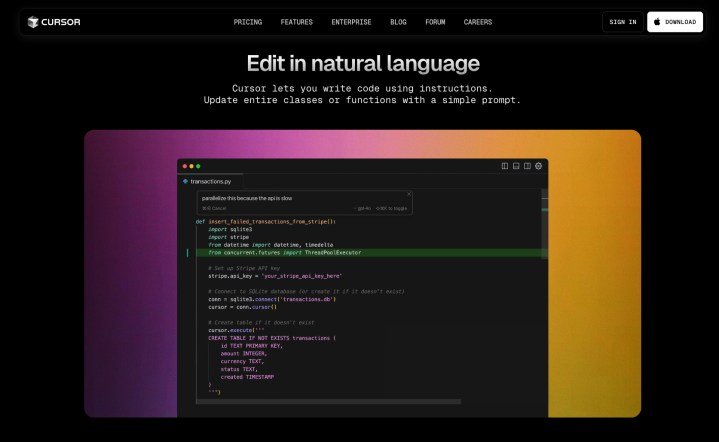Visit the Forum page
719x442 pixels.
pos(435,22)
